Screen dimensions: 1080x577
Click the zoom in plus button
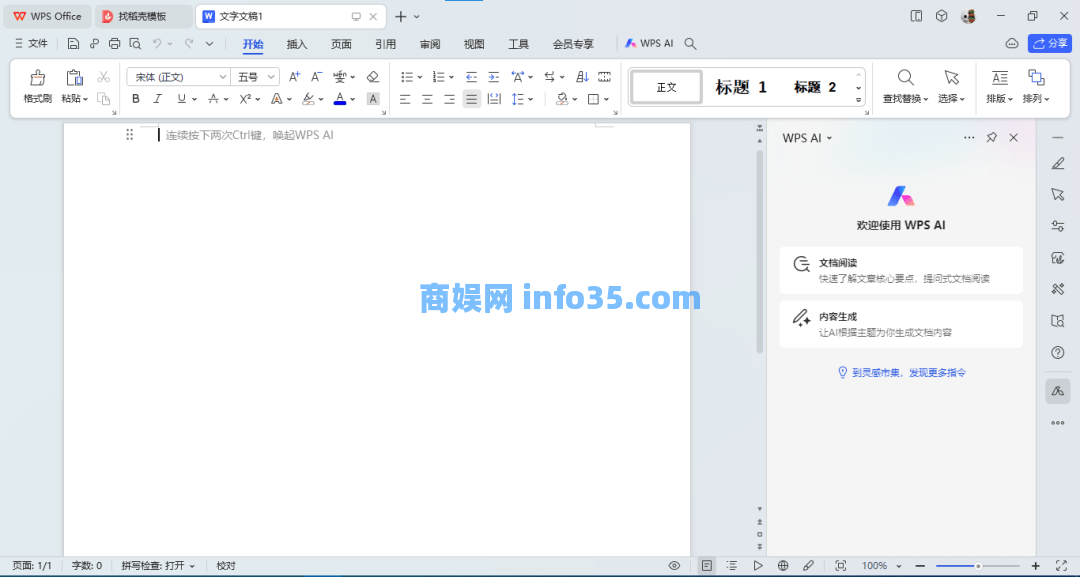1035,565
